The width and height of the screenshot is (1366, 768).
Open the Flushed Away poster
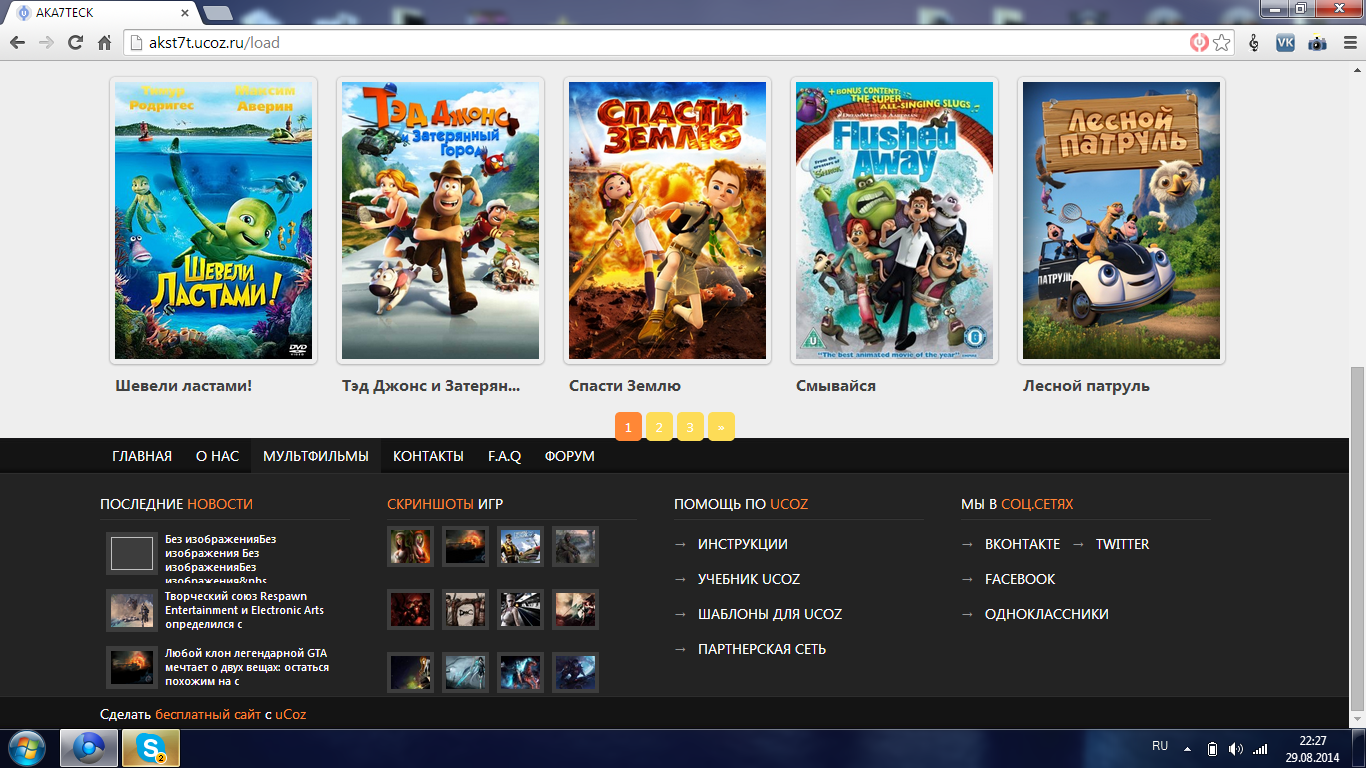click(894, 220)
